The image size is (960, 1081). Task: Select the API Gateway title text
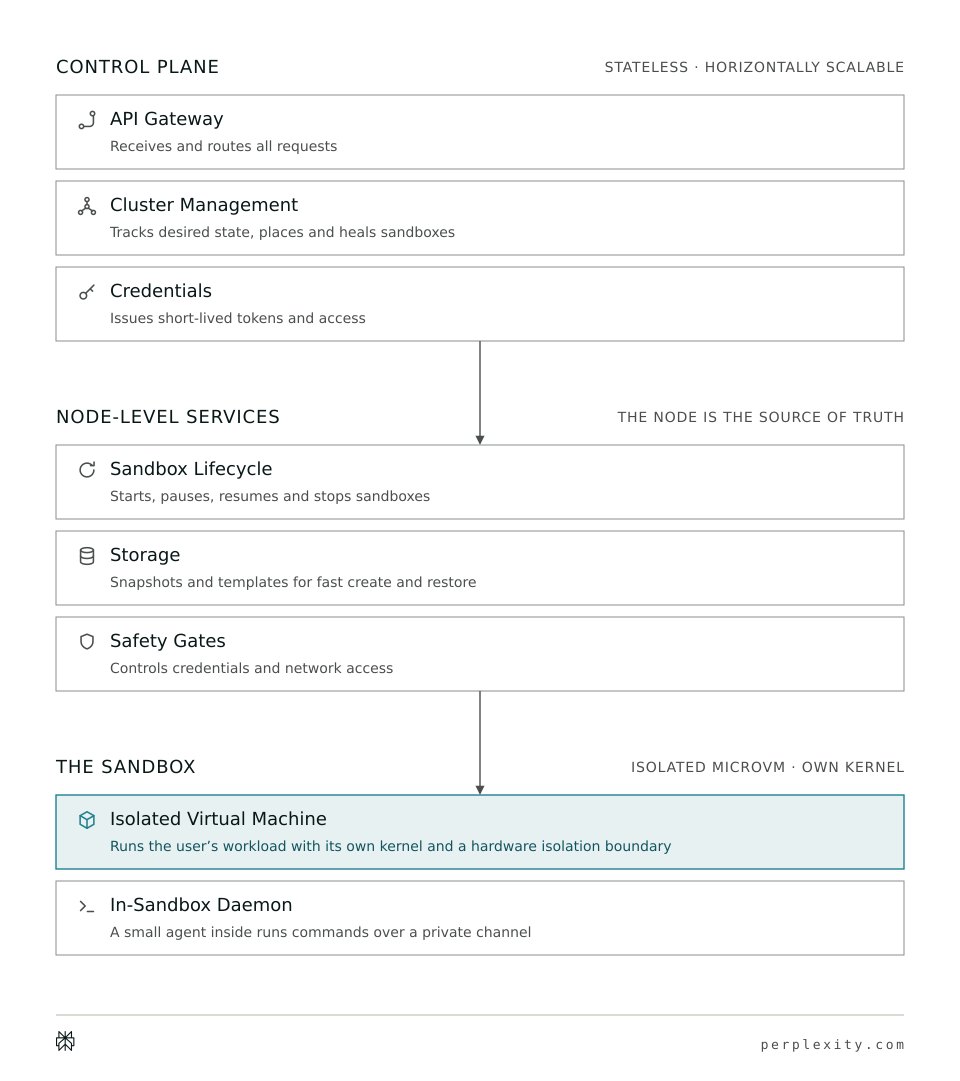coord(167,119)
